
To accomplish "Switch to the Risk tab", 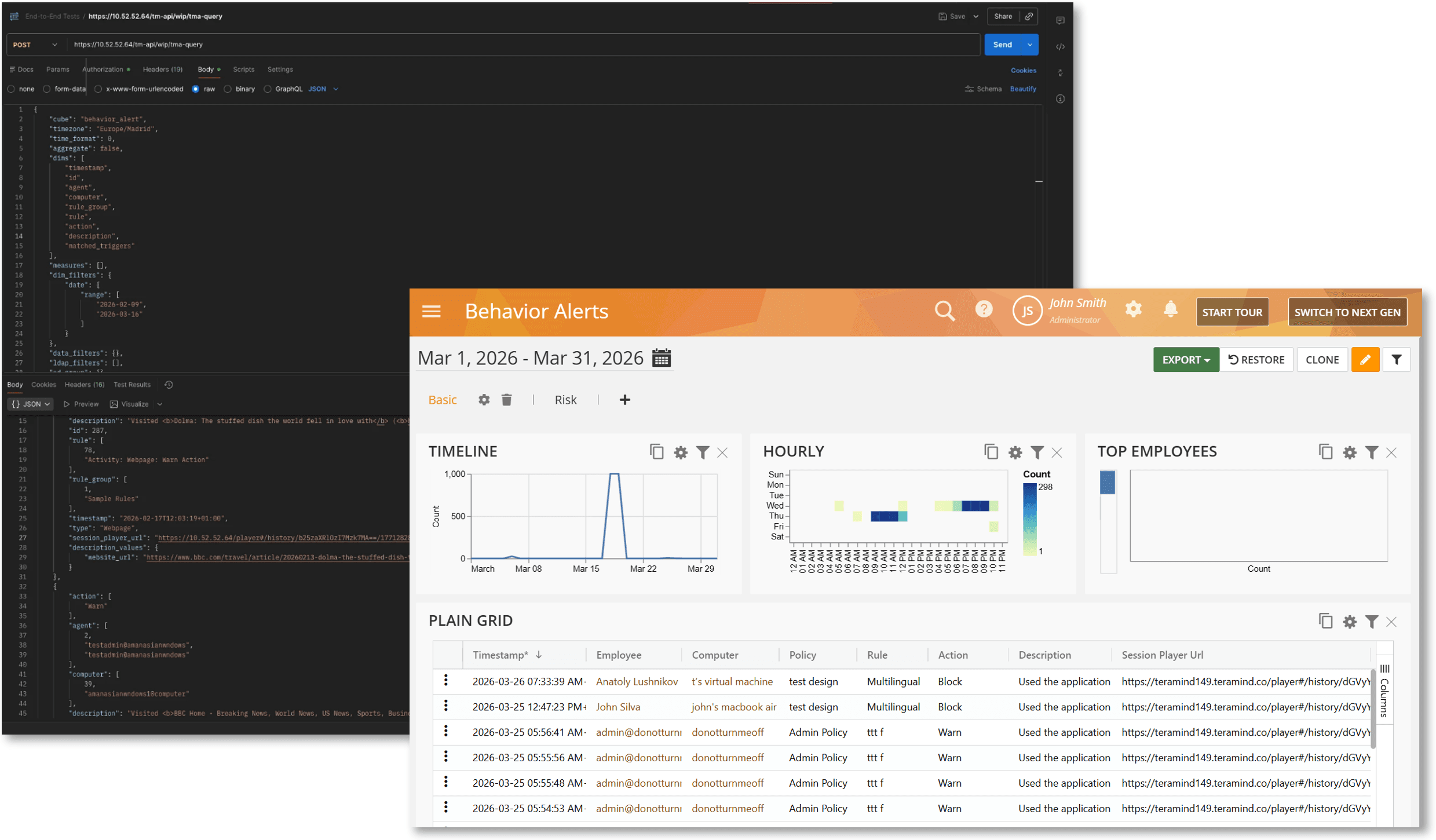I will 565,400.
